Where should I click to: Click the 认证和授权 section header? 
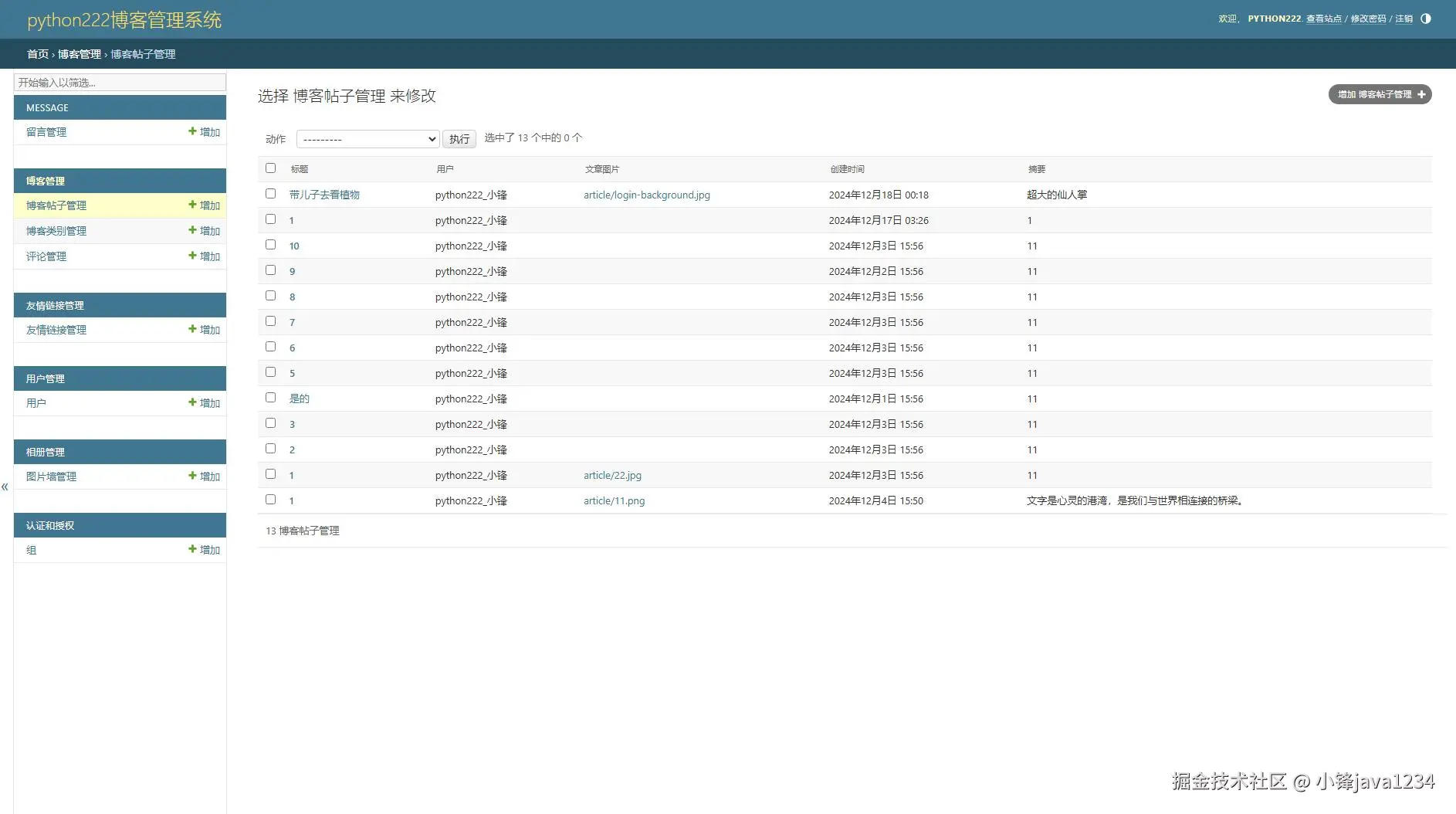click(120, 525)
